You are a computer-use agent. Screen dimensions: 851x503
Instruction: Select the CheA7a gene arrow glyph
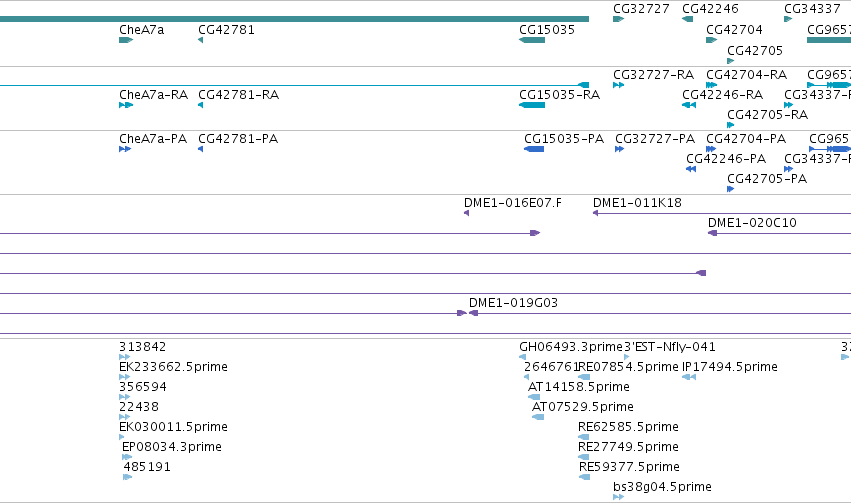coord(126,40)
